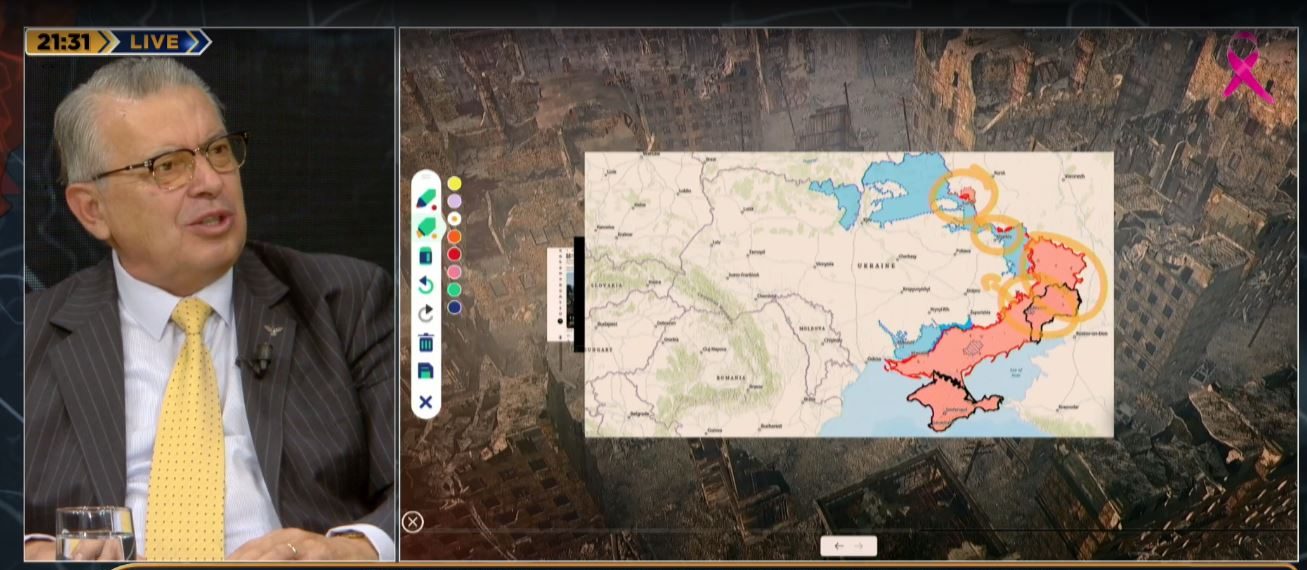The height and width of the screenshot is (570, 1307).
Task: Pick the orange color swatch
Action: coord(454,236)
